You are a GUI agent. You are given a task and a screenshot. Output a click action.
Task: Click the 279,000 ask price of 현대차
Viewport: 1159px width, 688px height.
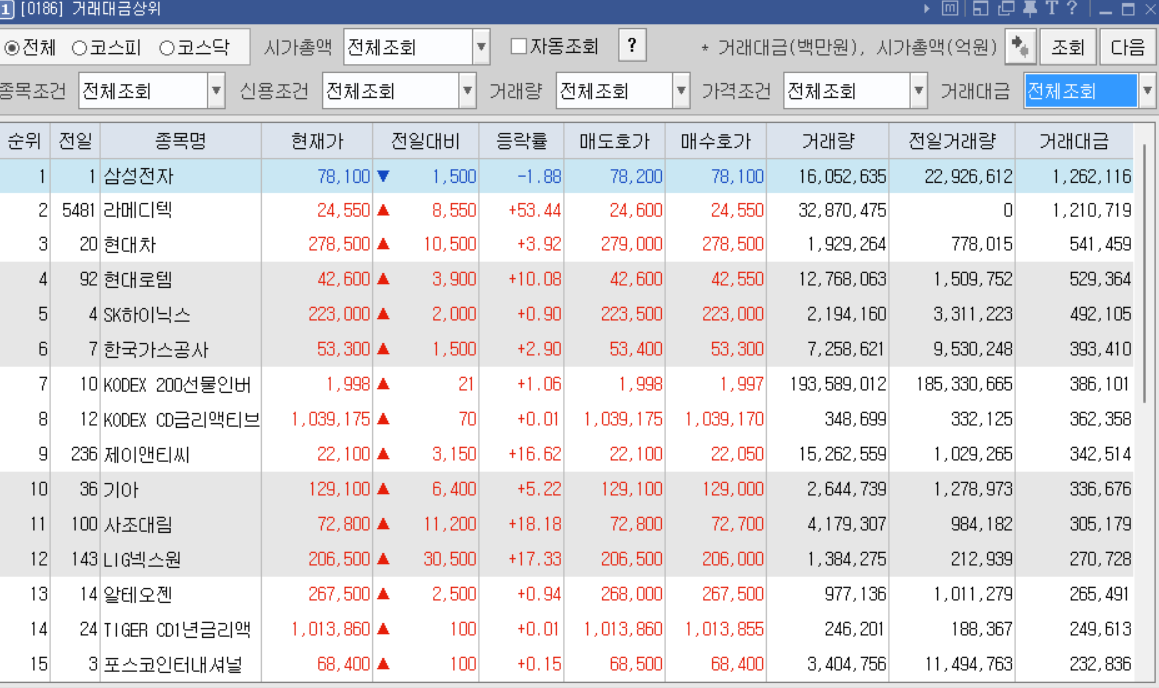click(x=632, y=245)
